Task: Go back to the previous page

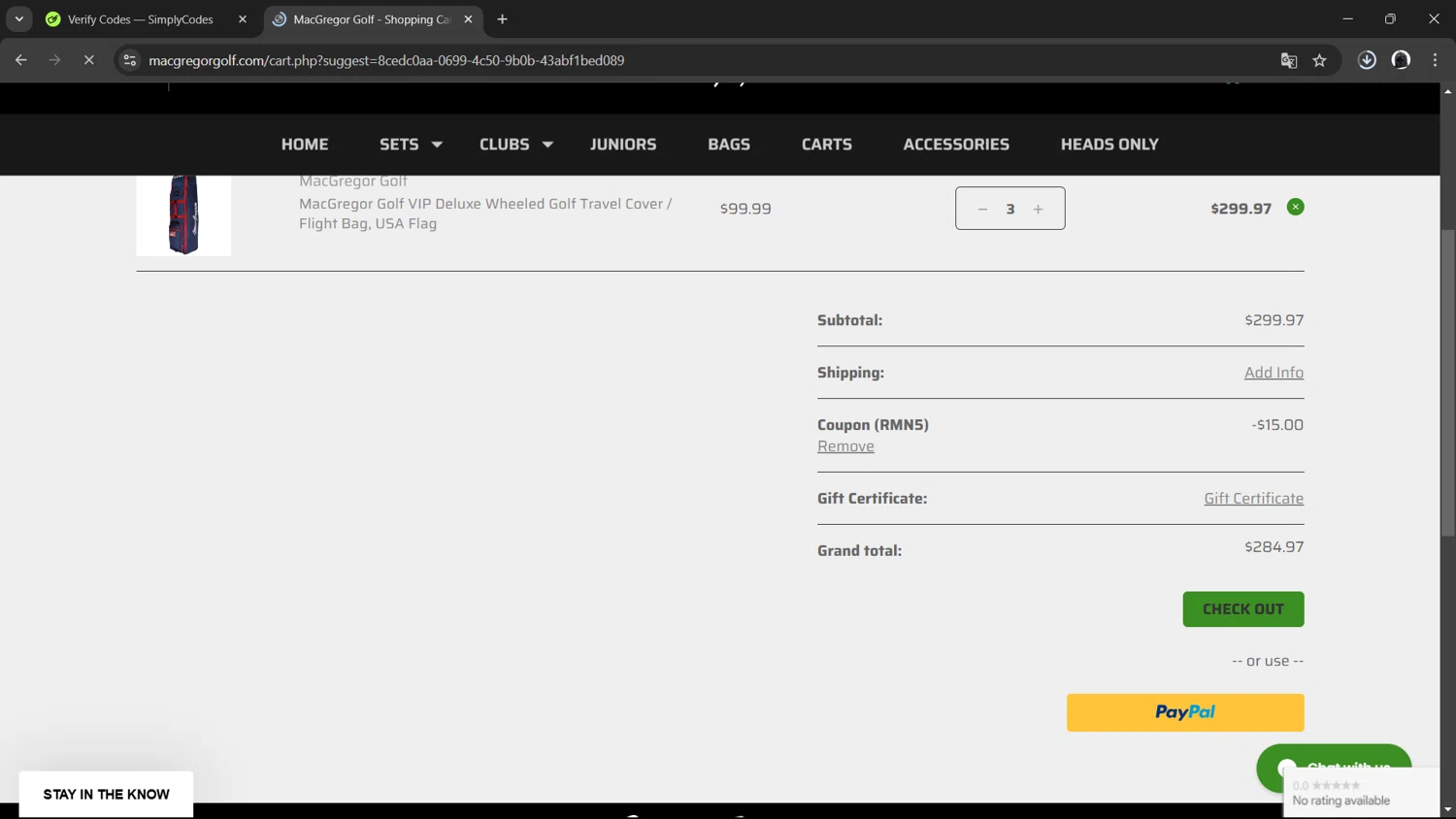Action: pyautogui.click(x=20, y=60)
